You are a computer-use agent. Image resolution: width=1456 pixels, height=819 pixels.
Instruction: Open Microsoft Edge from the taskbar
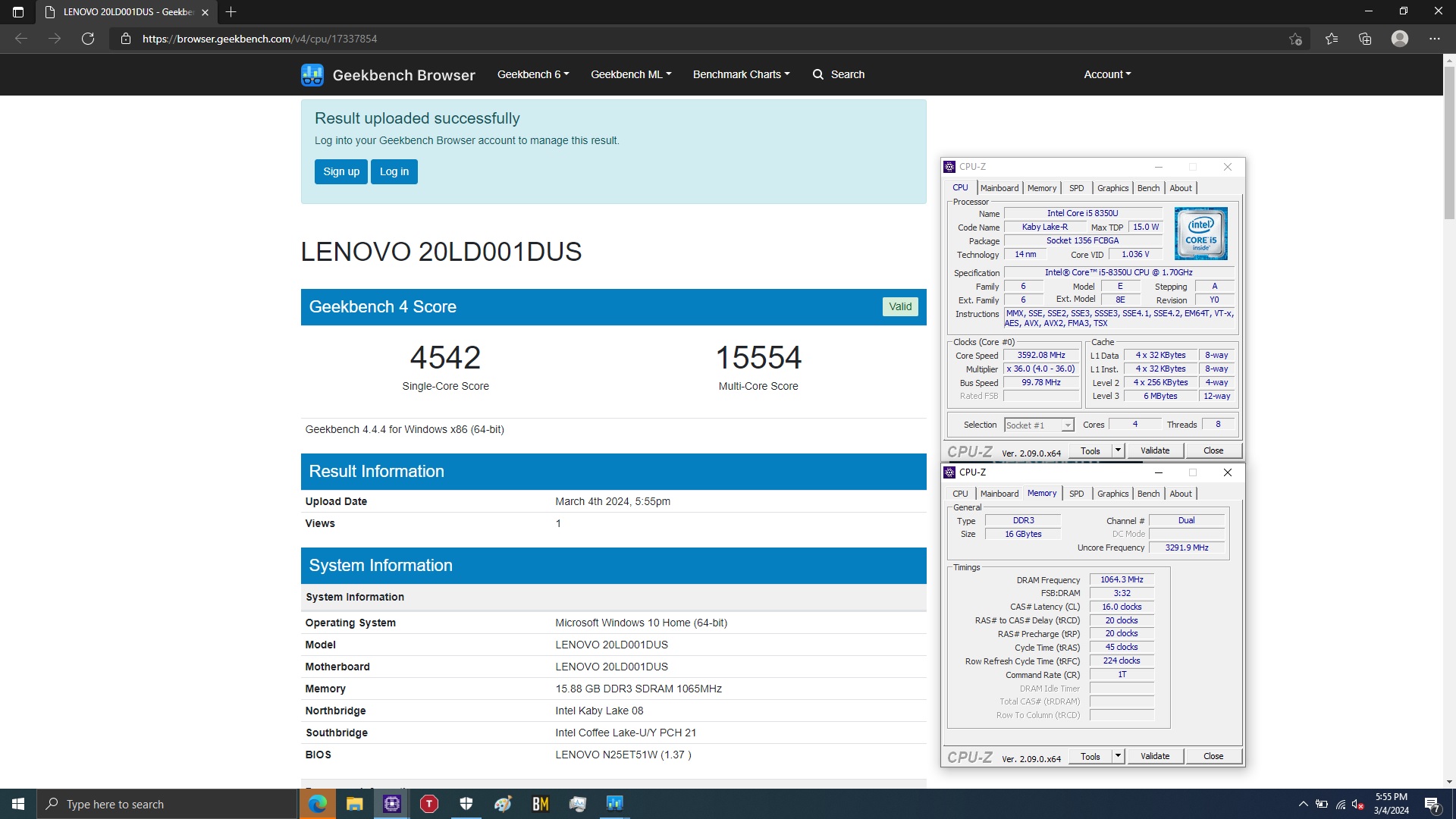(317, 804)
